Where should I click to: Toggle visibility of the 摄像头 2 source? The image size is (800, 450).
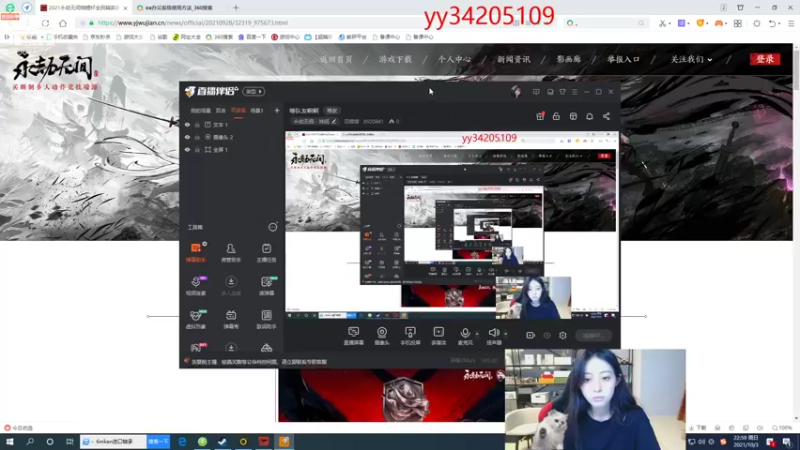click(187, 137)
